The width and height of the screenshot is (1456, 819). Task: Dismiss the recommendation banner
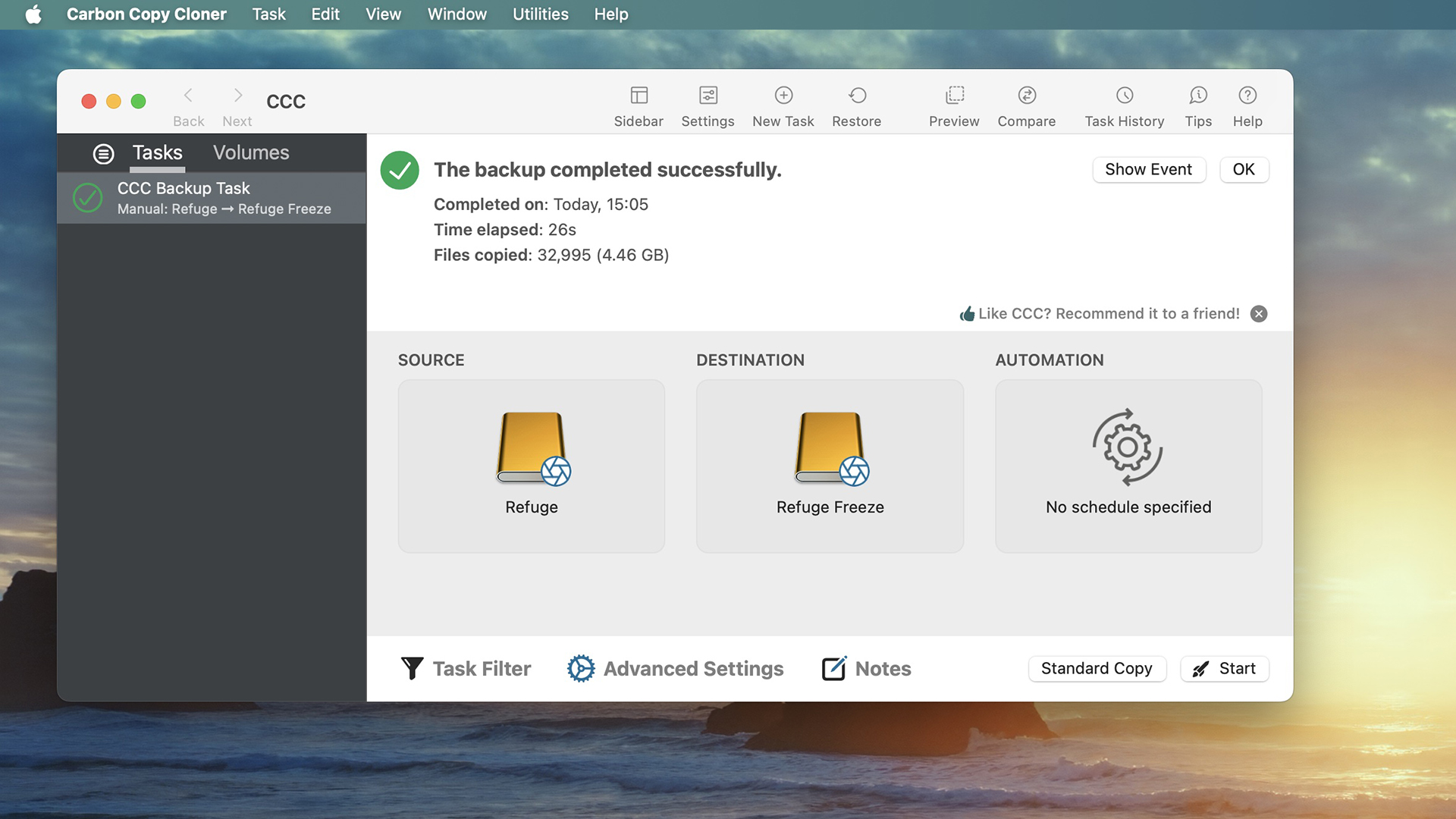1259,314
